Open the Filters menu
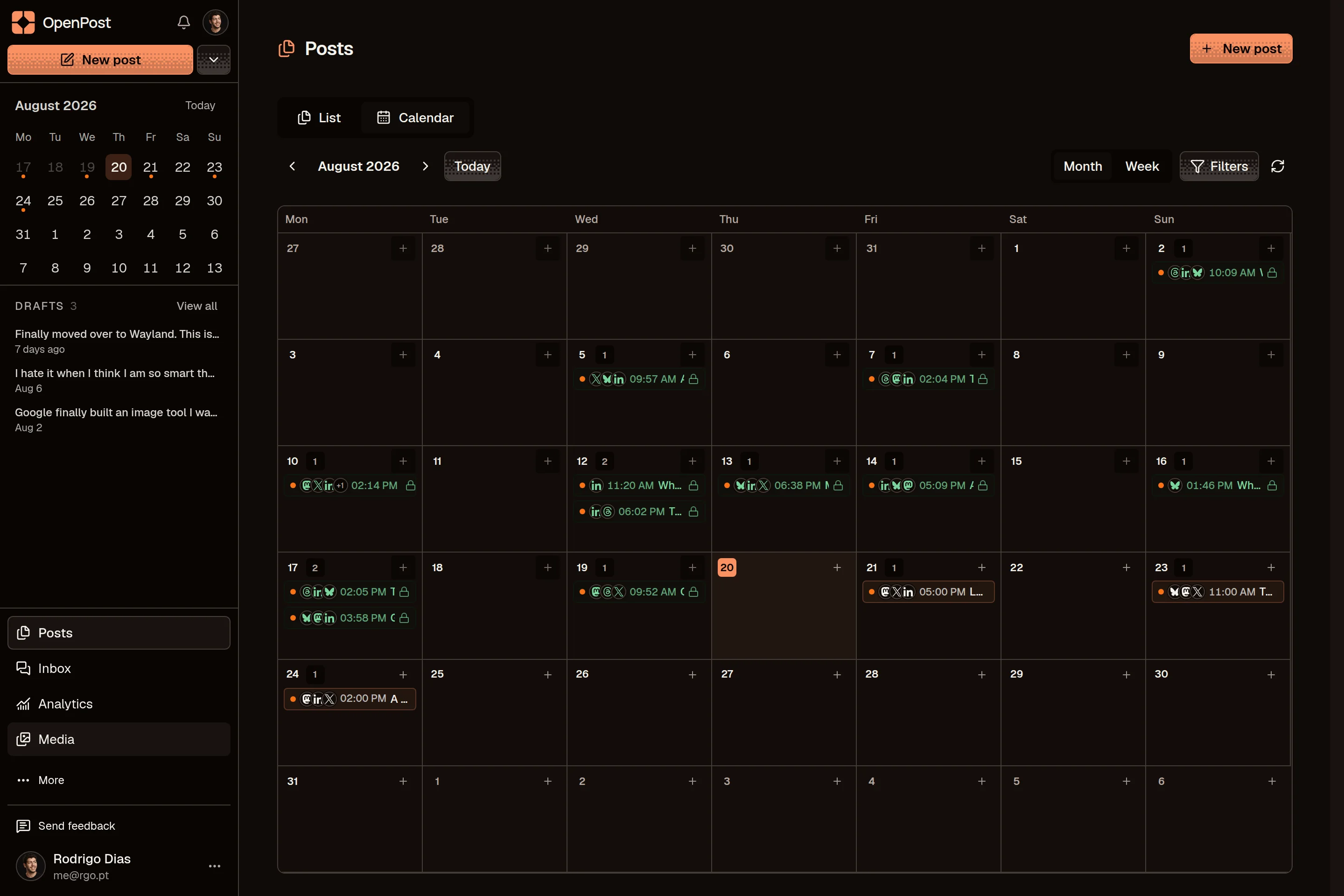 pos(1219,166)
